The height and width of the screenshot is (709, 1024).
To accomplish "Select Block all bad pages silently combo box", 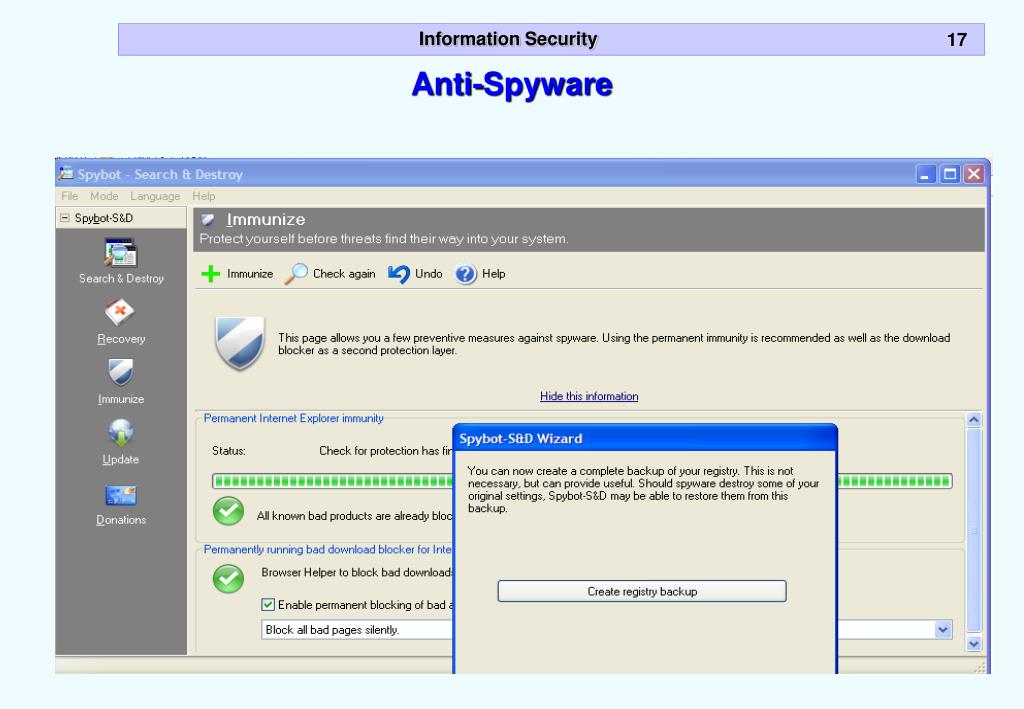I will (x=607, y=630).
